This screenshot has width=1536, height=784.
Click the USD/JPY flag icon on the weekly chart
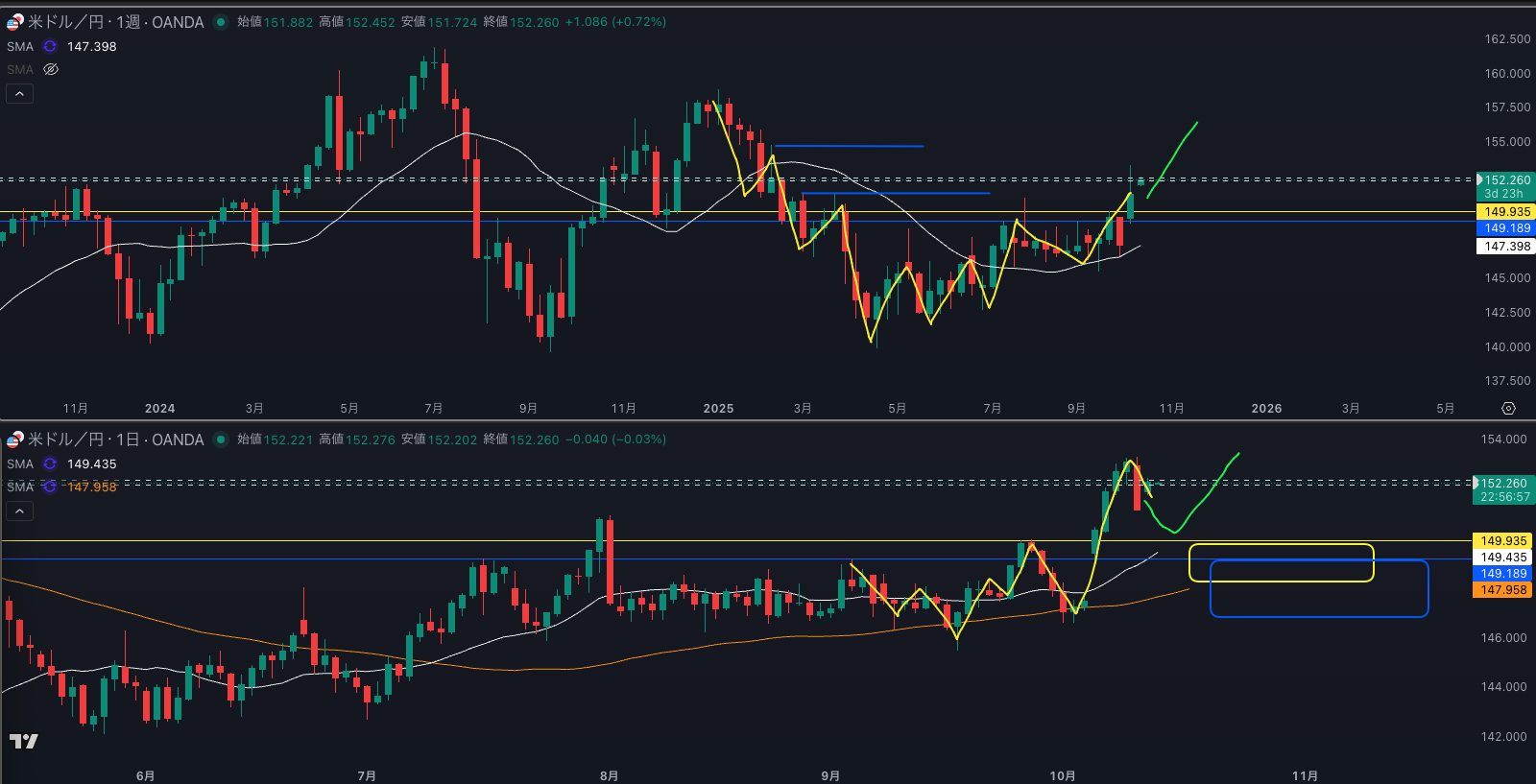click(14, 22)
